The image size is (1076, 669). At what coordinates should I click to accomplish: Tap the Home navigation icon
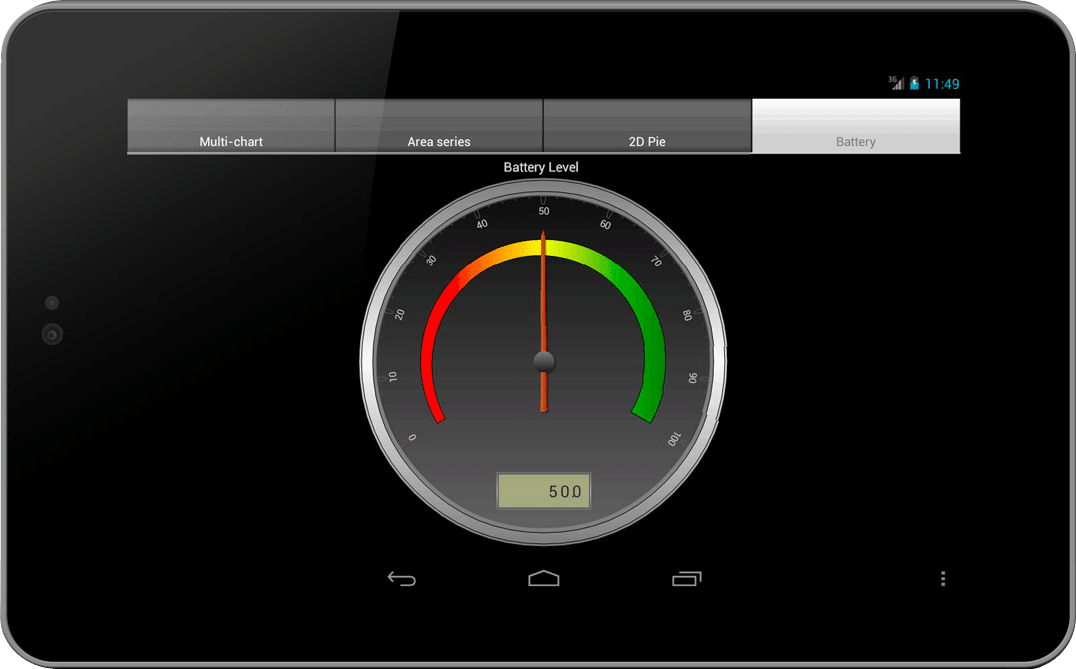(543, 578)
